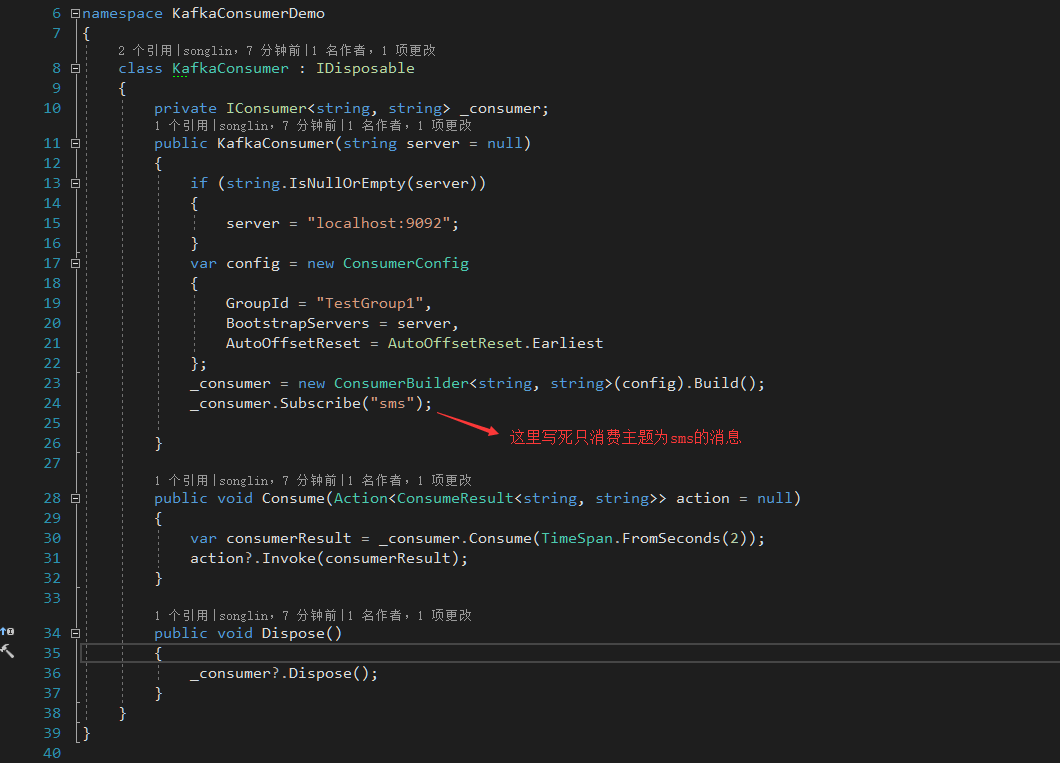
Task: Collapse the KafkaConsumer class block at line 8
Action: [x=76, y=68]
